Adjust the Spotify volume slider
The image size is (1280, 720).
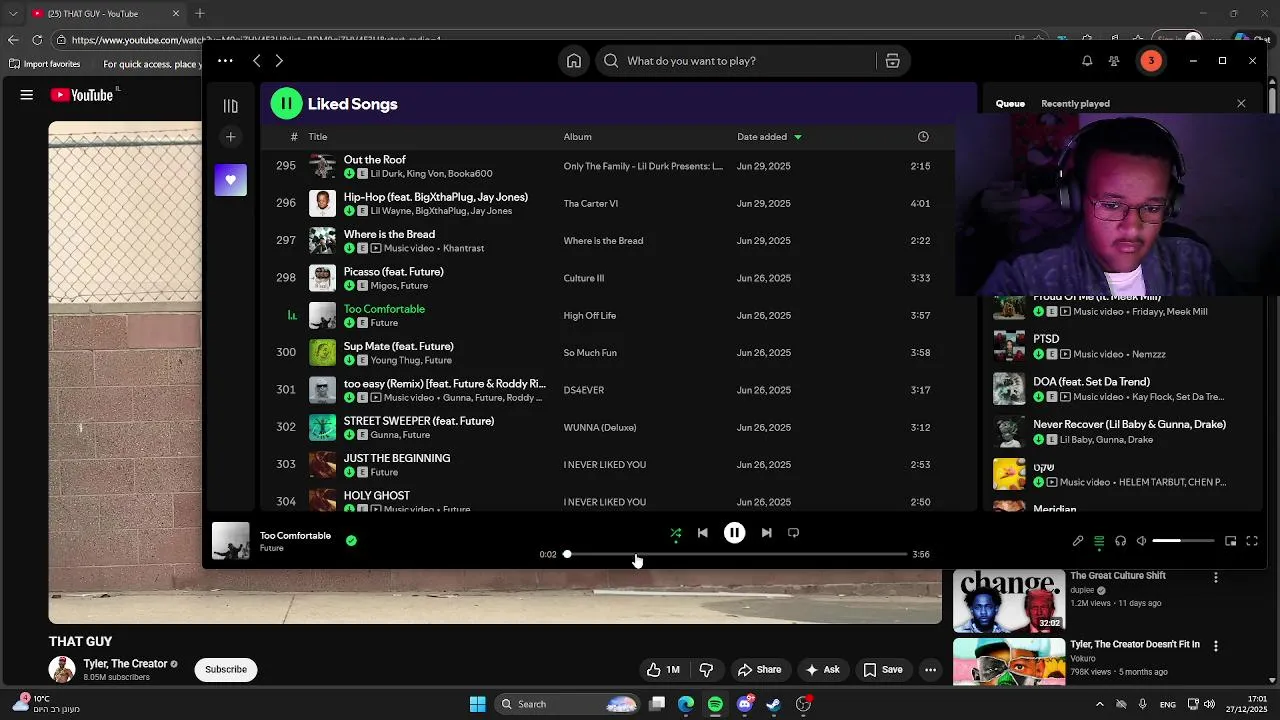coord(1184,541)
